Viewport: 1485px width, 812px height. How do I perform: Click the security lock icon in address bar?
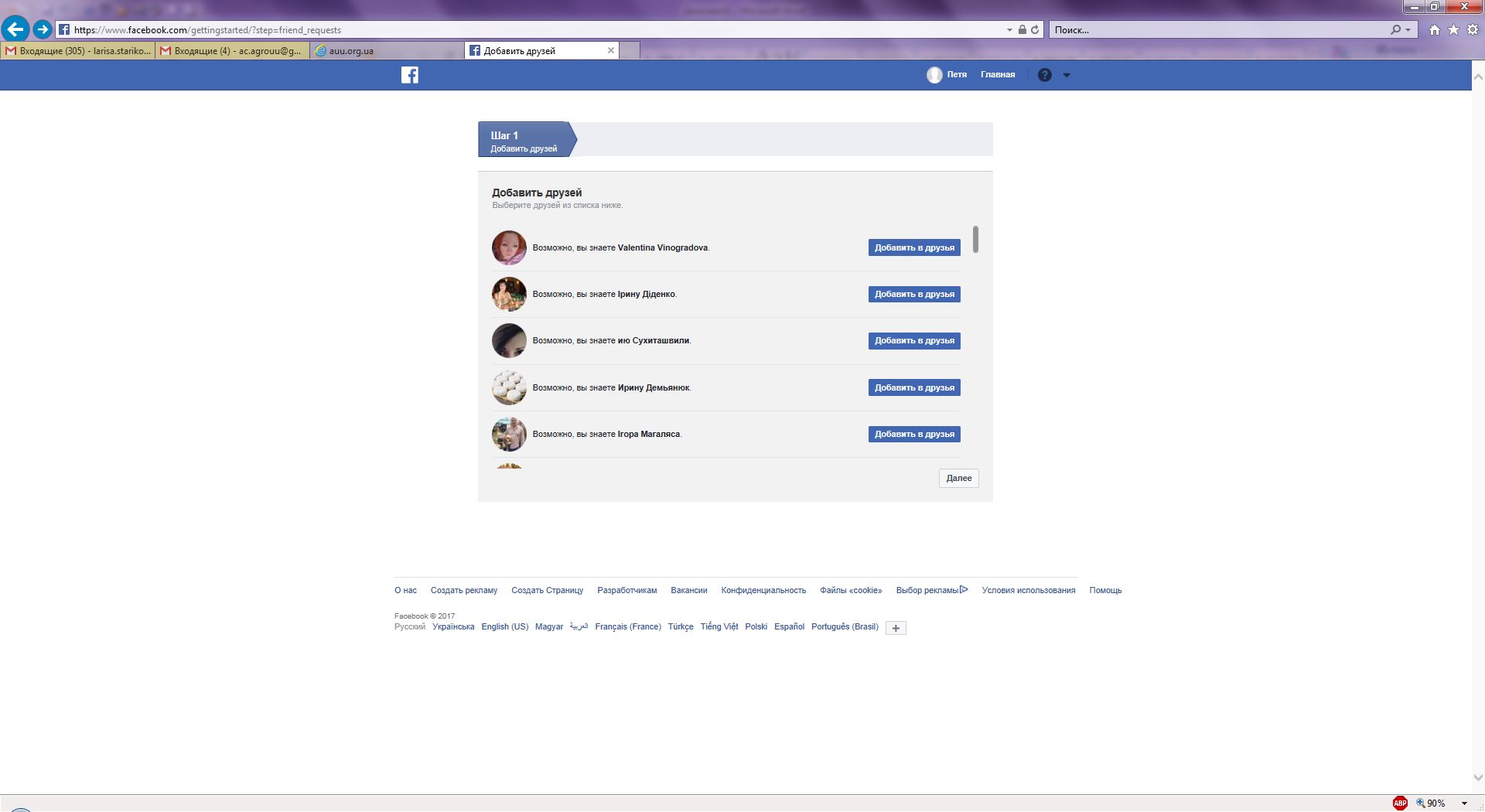pos(1022,29)
